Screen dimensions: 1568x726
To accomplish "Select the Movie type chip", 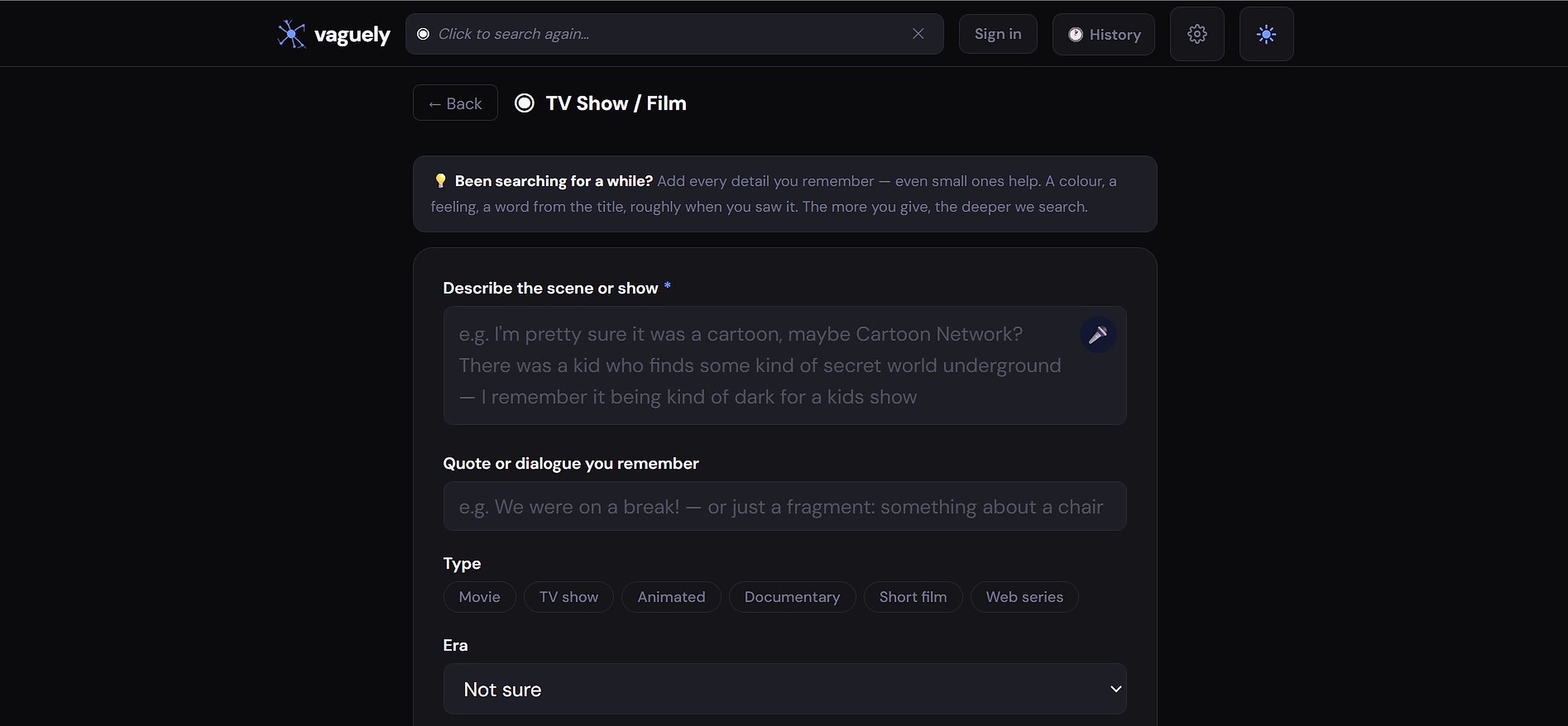I will point(479,597).
